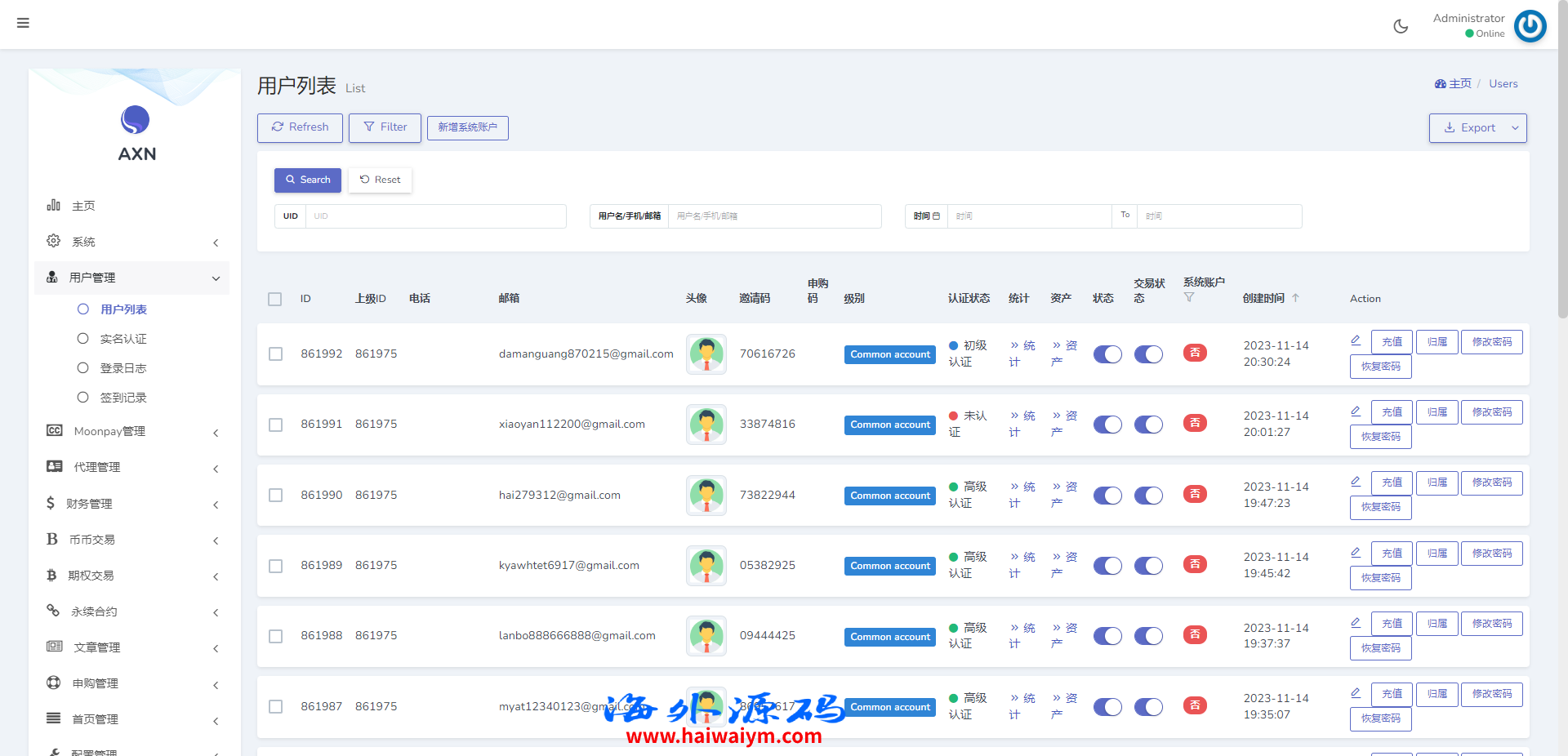
Task: Click the blue Search button
Action: tap(308, 180)
